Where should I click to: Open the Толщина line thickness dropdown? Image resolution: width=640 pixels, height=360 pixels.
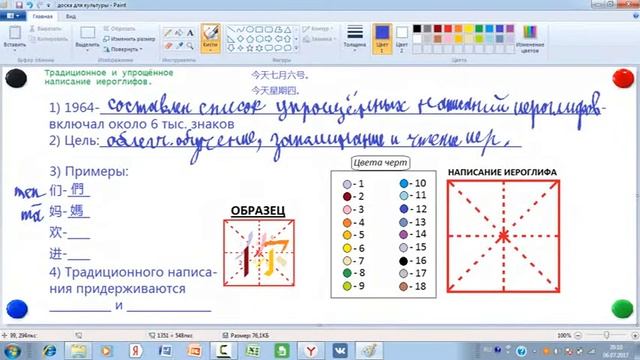(355, 38)
